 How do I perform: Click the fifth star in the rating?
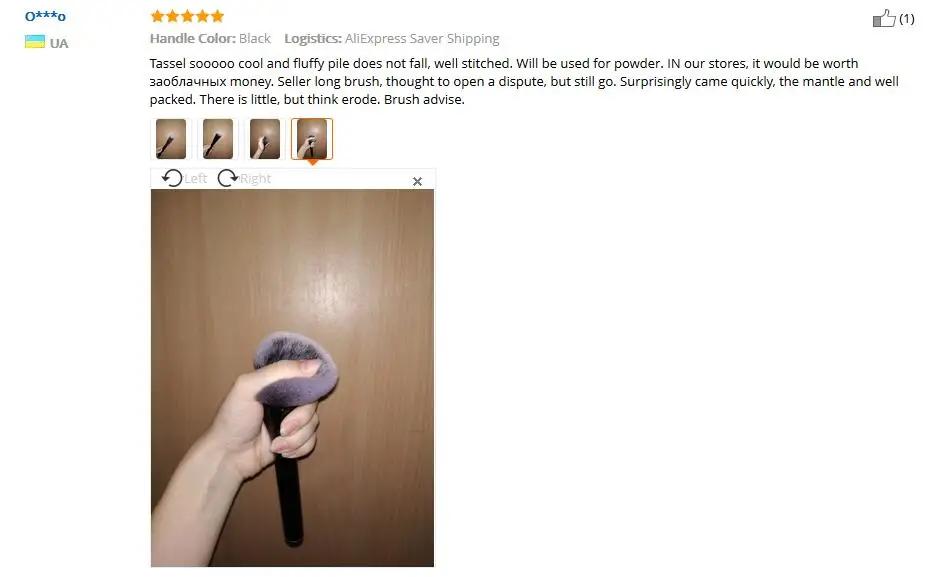click(218, 15)
